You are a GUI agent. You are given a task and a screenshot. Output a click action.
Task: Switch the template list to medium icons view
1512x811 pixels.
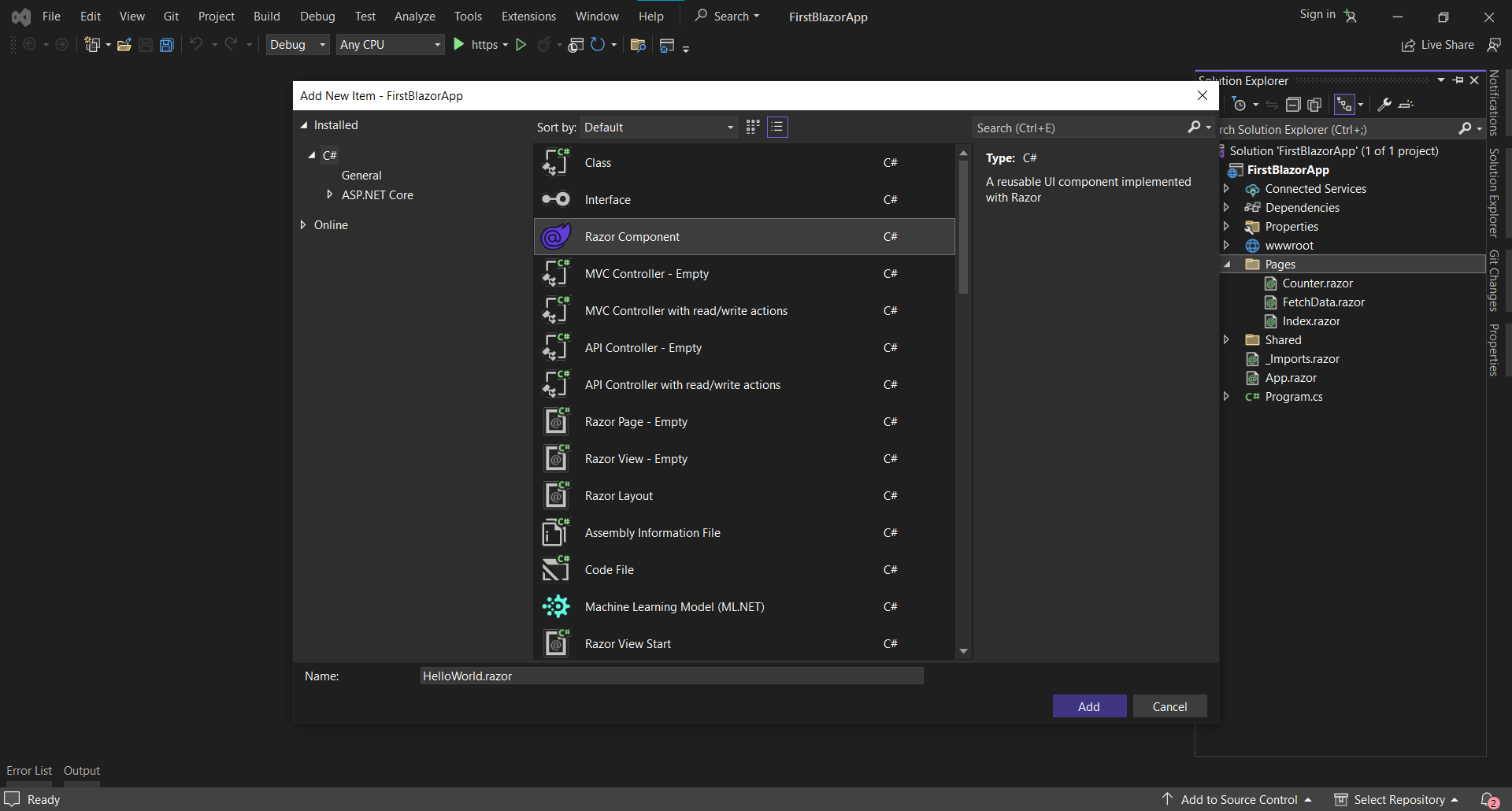[752, 127]
